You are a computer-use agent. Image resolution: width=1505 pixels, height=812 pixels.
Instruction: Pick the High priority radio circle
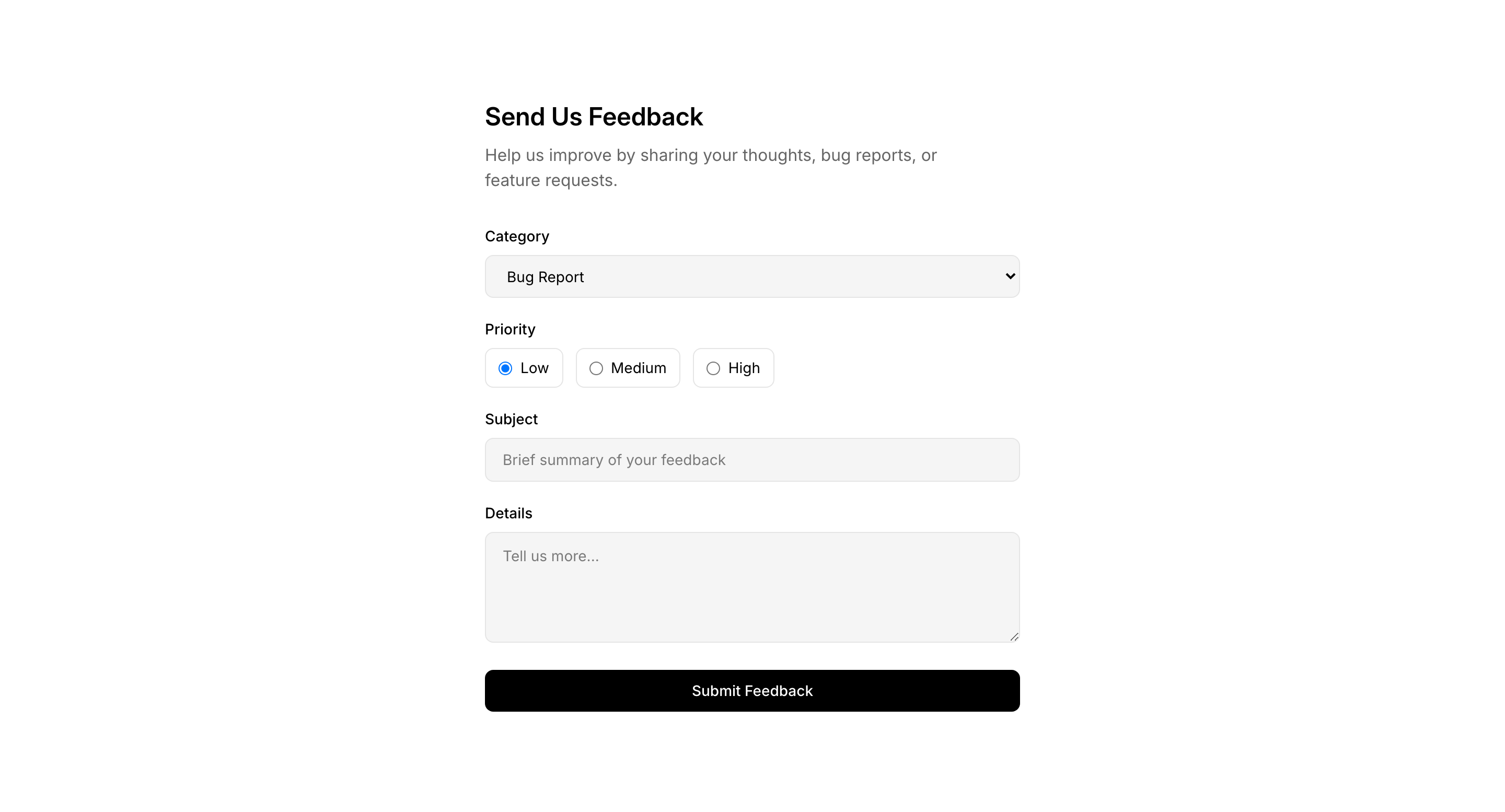point(713,368)
